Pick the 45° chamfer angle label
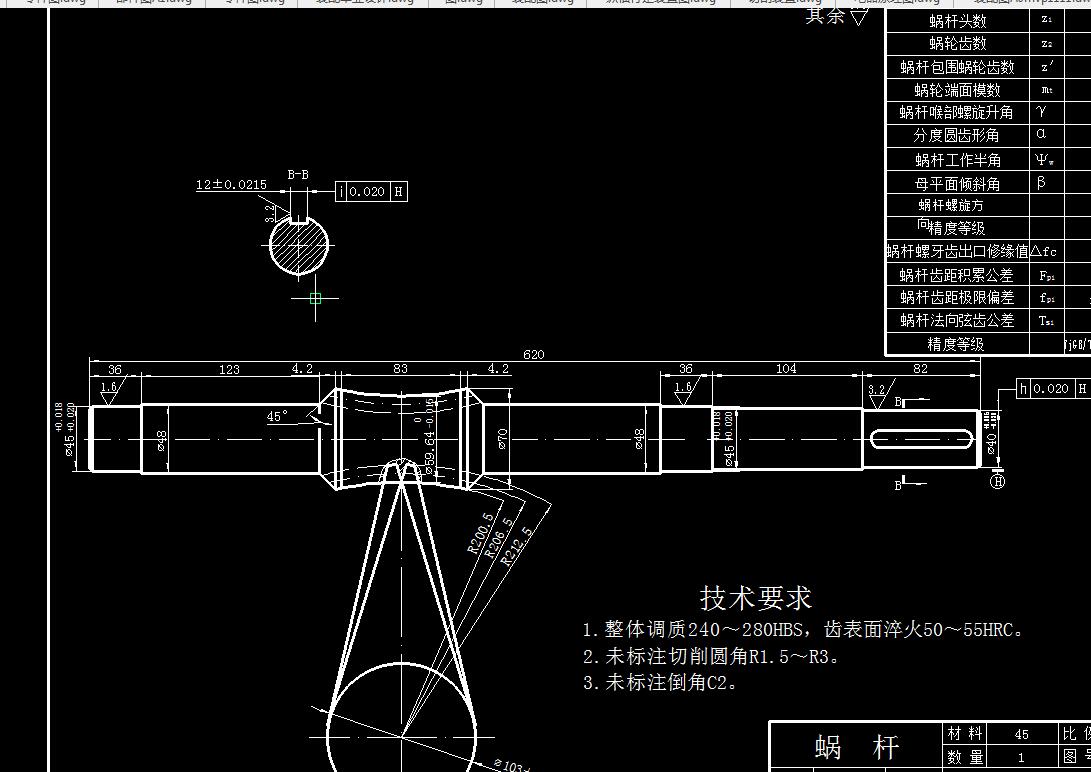1091x772 pixels. 277,417
